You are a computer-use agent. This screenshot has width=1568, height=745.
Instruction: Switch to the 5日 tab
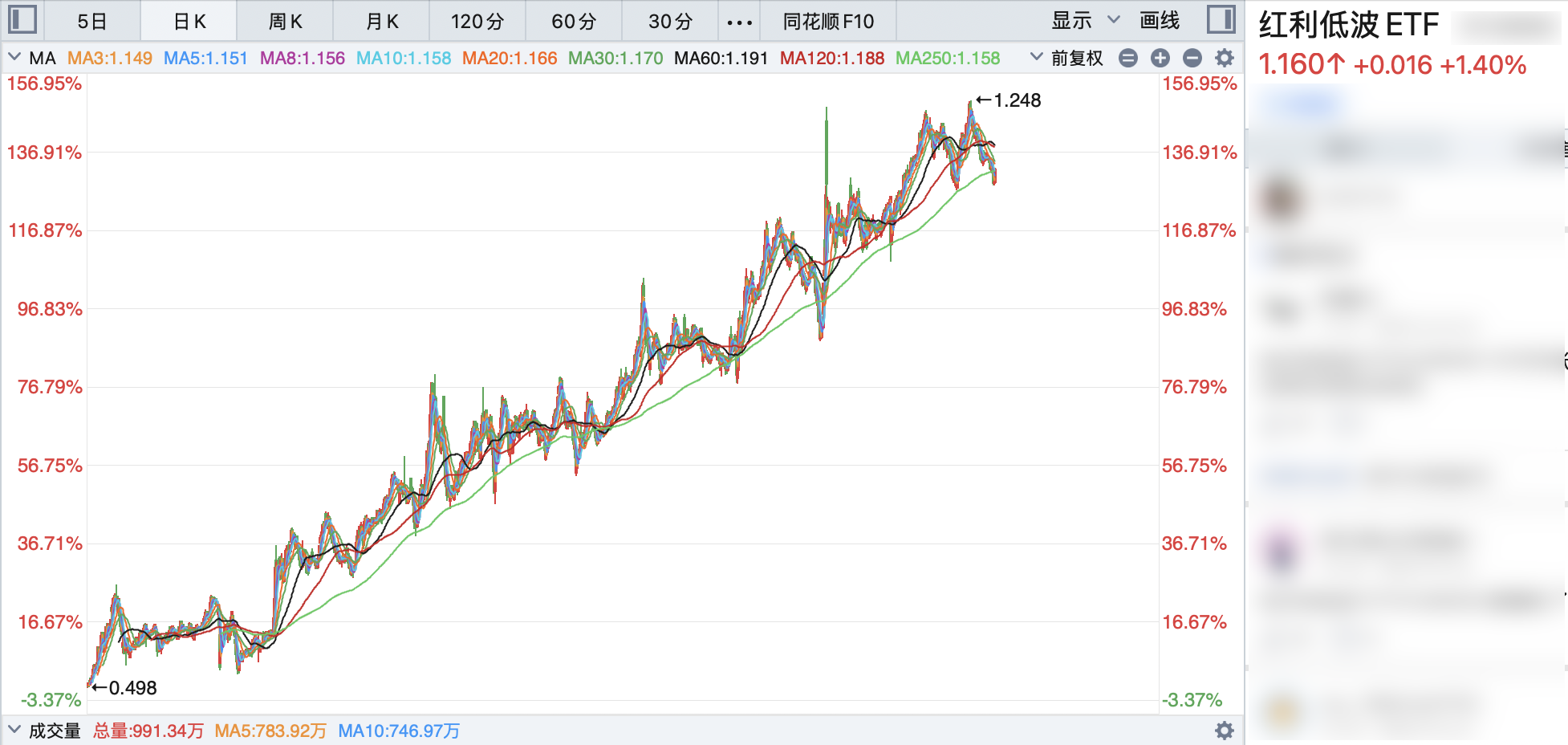point(92,22)
